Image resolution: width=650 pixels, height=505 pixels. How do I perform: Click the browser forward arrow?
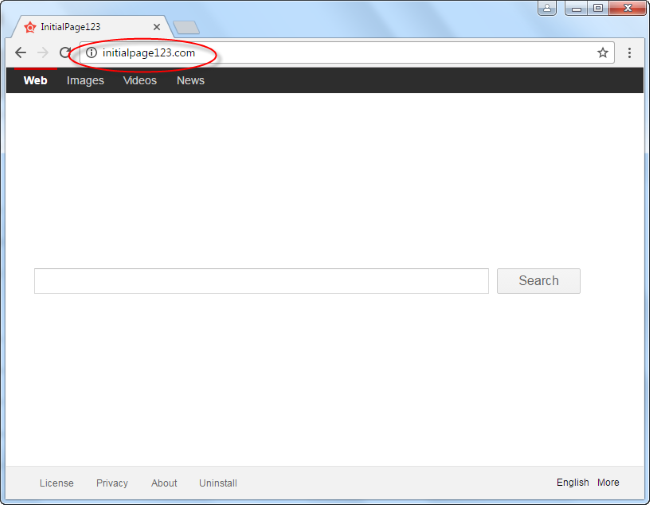click(x=42, y=53)
